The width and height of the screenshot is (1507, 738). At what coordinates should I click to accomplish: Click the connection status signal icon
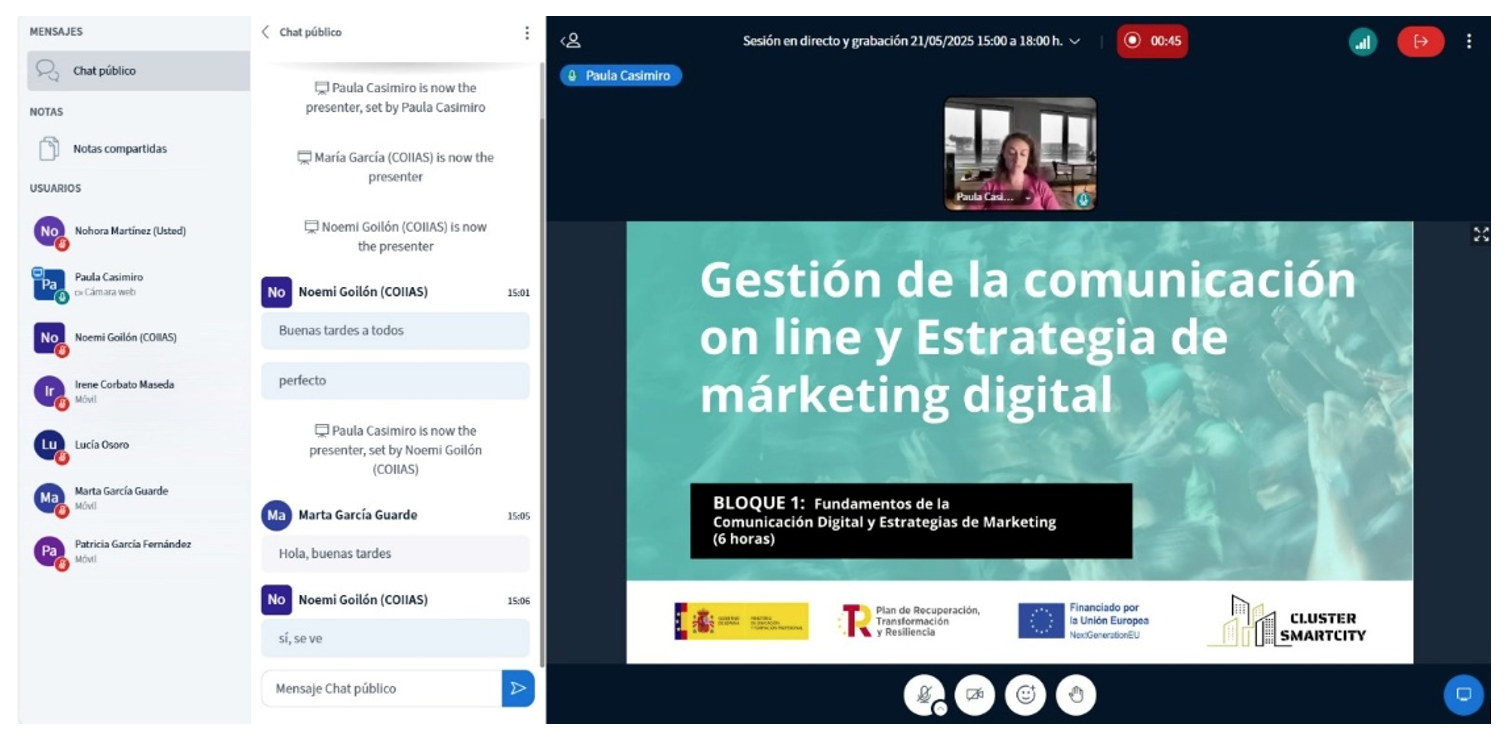pyautogui.click(x=1361, y=42)
